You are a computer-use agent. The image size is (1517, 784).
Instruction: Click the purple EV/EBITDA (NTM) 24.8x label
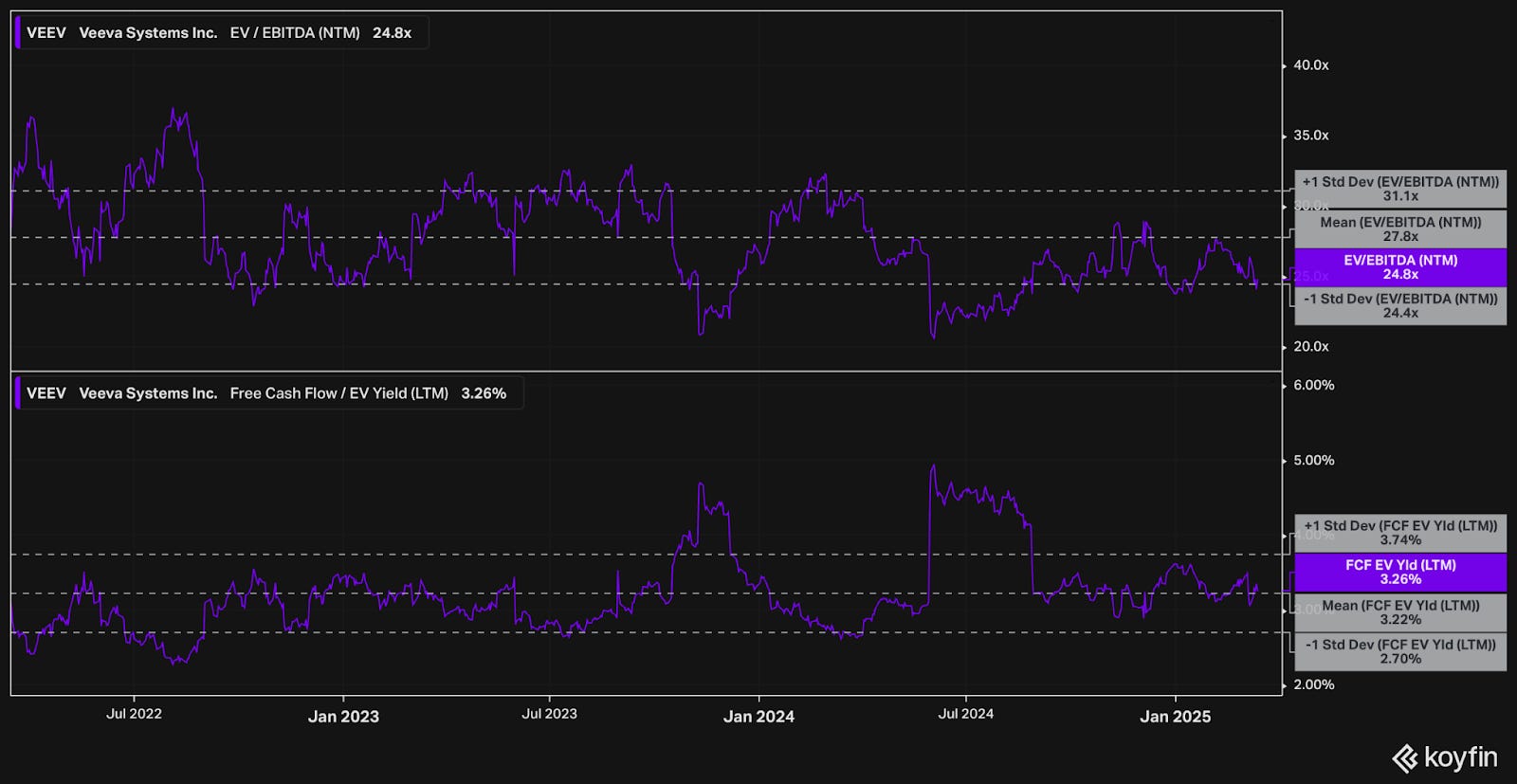click(1400, 267)
